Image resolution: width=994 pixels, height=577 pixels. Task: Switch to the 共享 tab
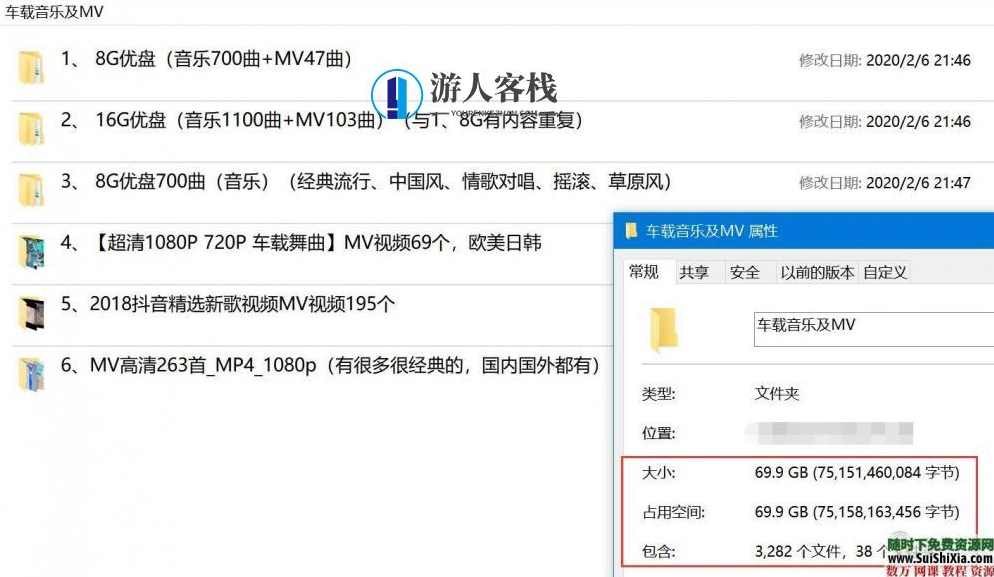tap(694, 271)
